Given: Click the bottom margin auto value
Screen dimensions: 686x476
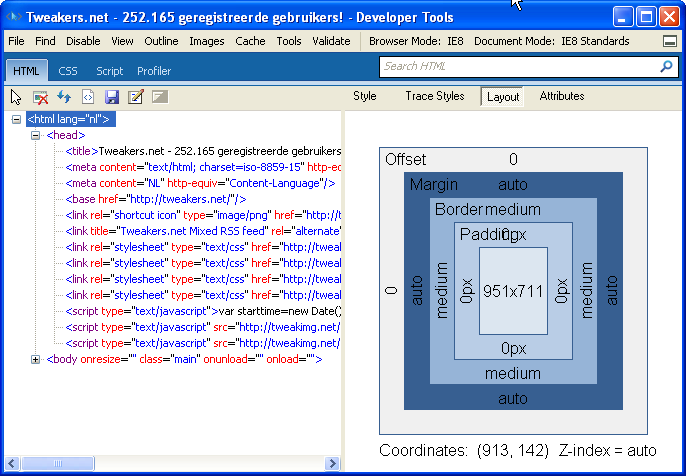Looking at the screenshot, I should (x=513, y=399).
